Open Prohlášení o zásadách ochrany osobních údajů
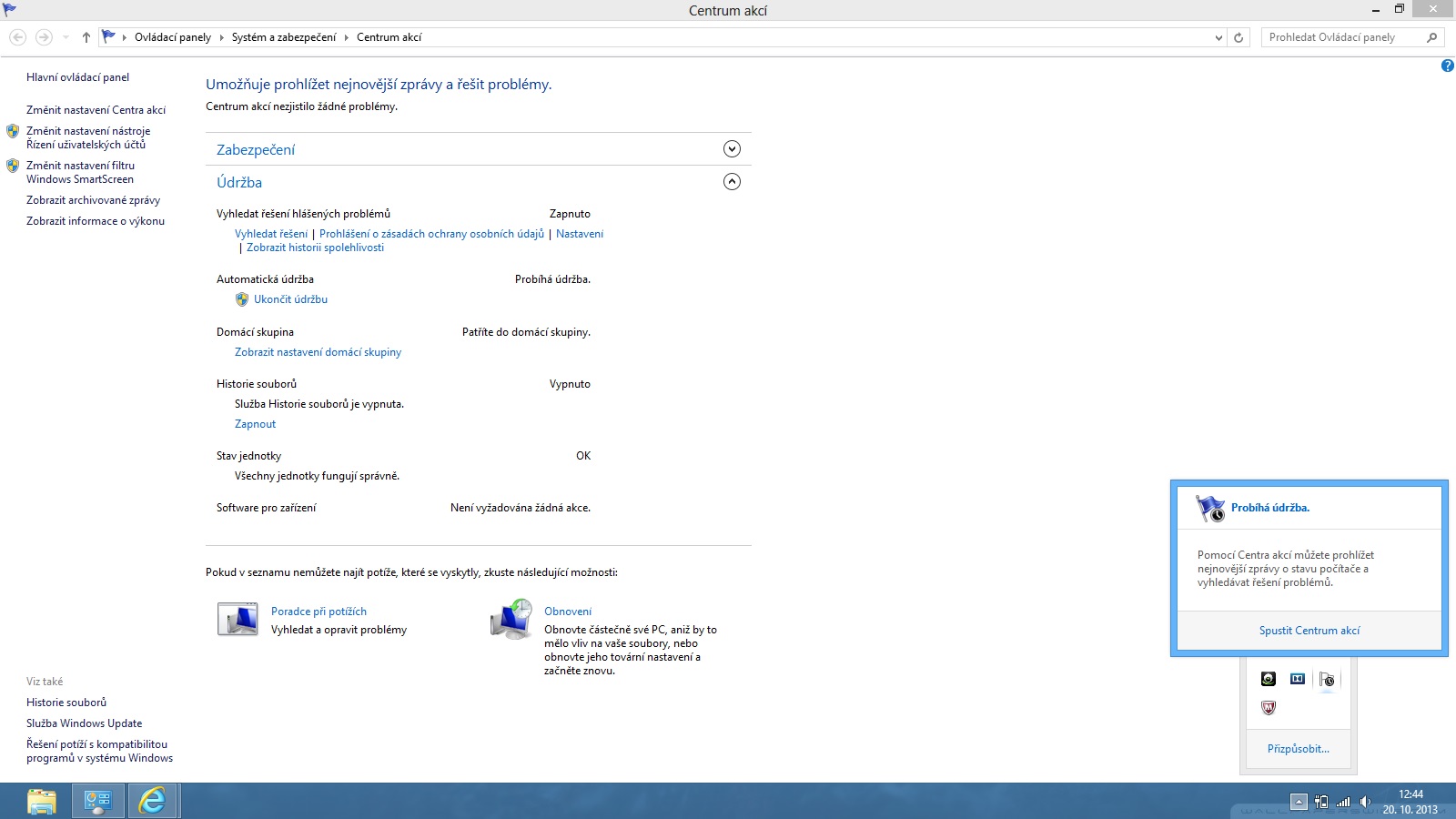Screen dimensions: 1456x819 coord(431,234)
